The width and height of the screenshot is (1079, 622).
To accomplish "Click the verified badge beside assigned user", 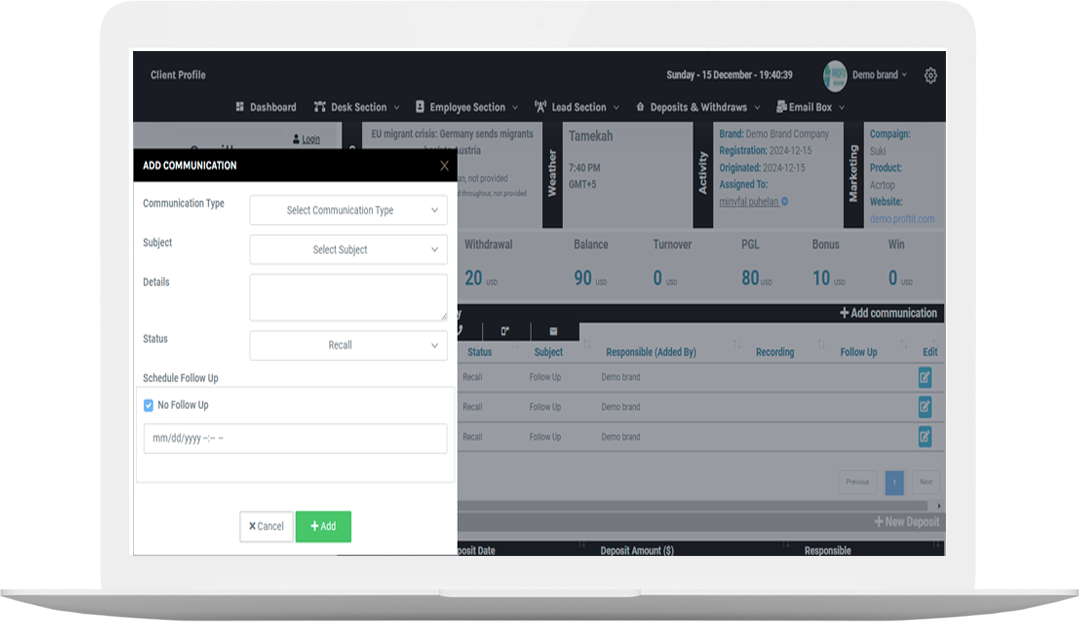I will [x=784, y=202].
